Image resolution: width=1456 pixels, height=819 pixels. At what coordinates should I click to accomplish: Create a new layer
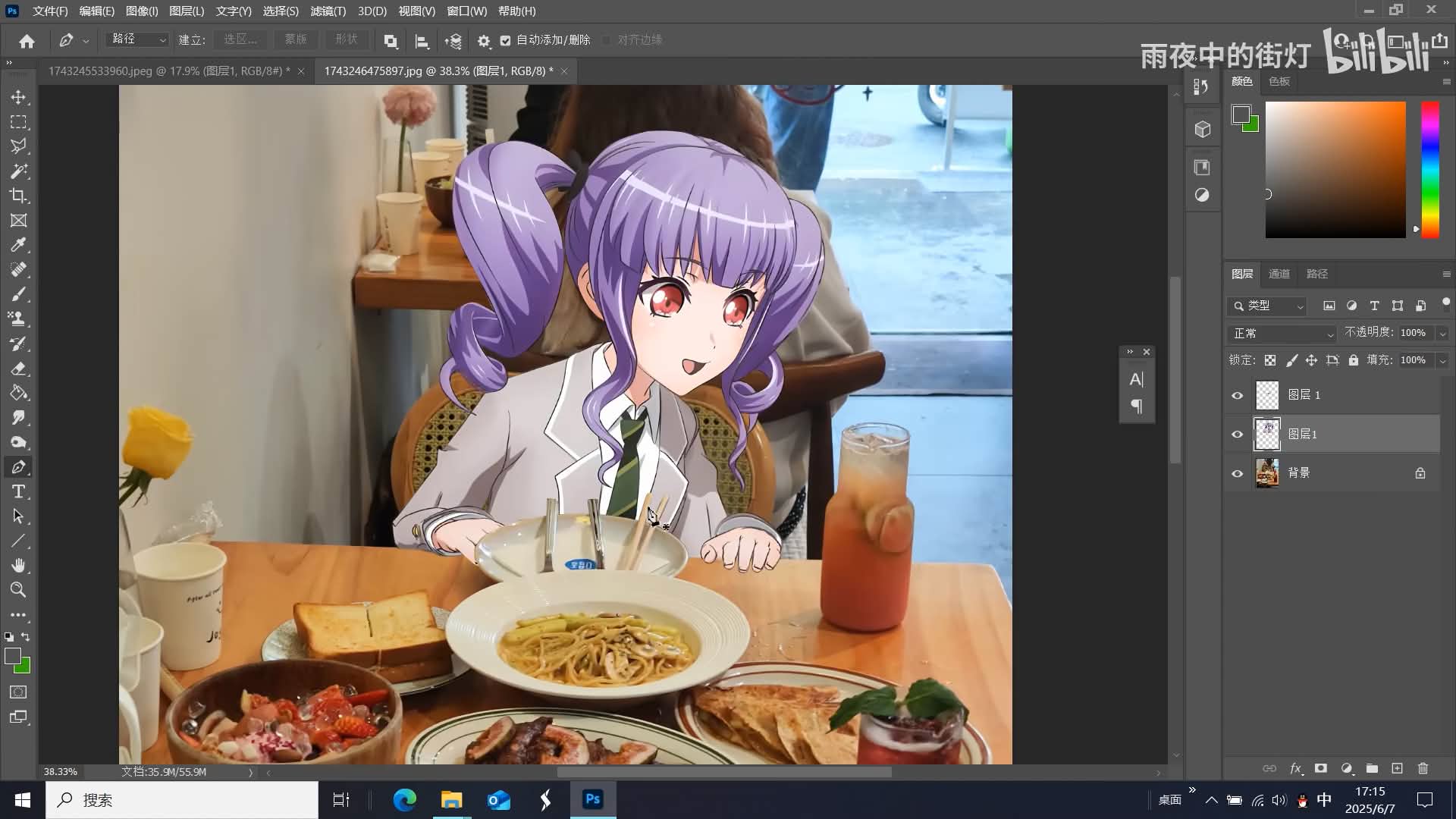pyautogui.click(x=1397, y=768)
